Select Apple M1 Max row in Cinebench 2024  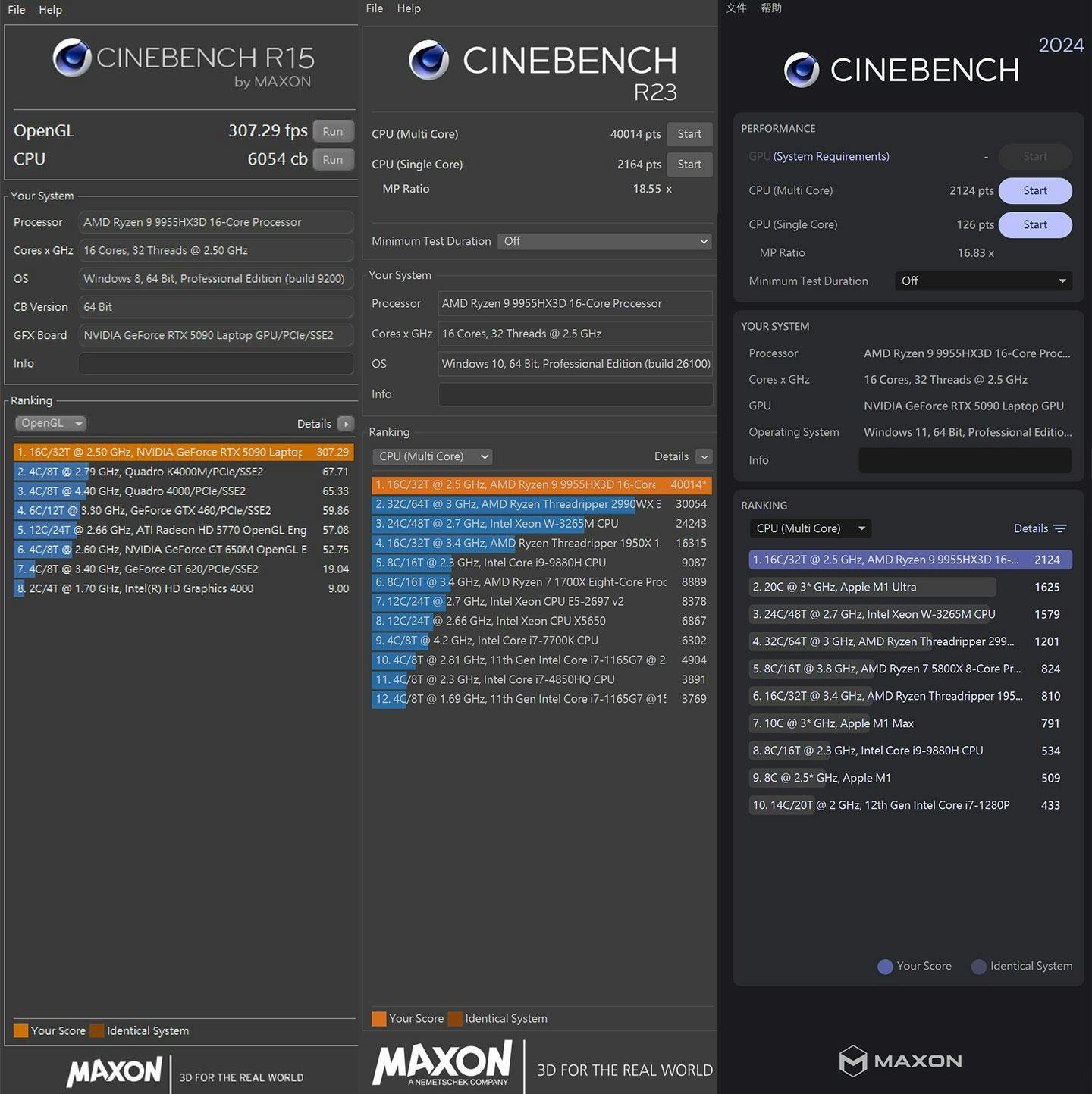click(x=910, y=723)
